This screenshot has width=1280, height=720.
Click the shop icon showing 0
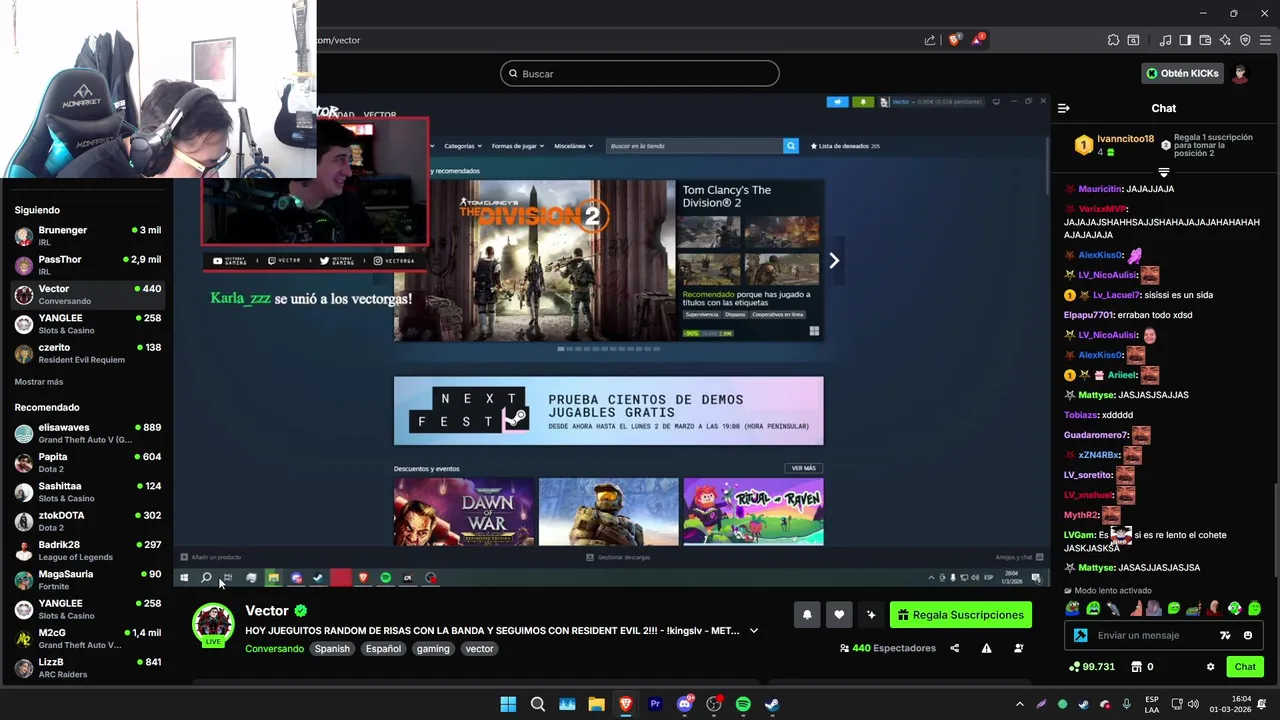[1137, 667]
